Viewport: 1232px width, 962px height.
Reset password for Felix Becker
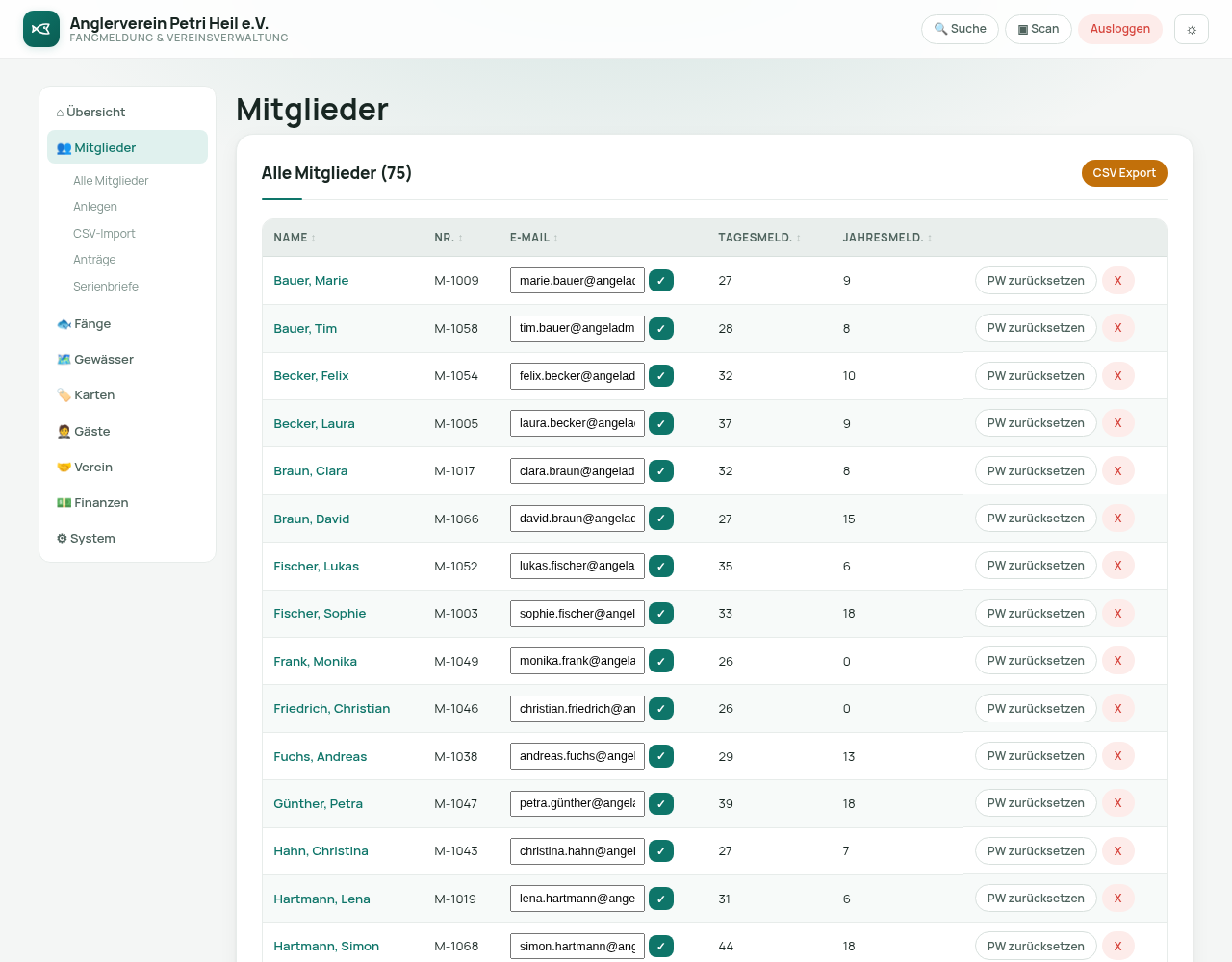pos(1036,376)
